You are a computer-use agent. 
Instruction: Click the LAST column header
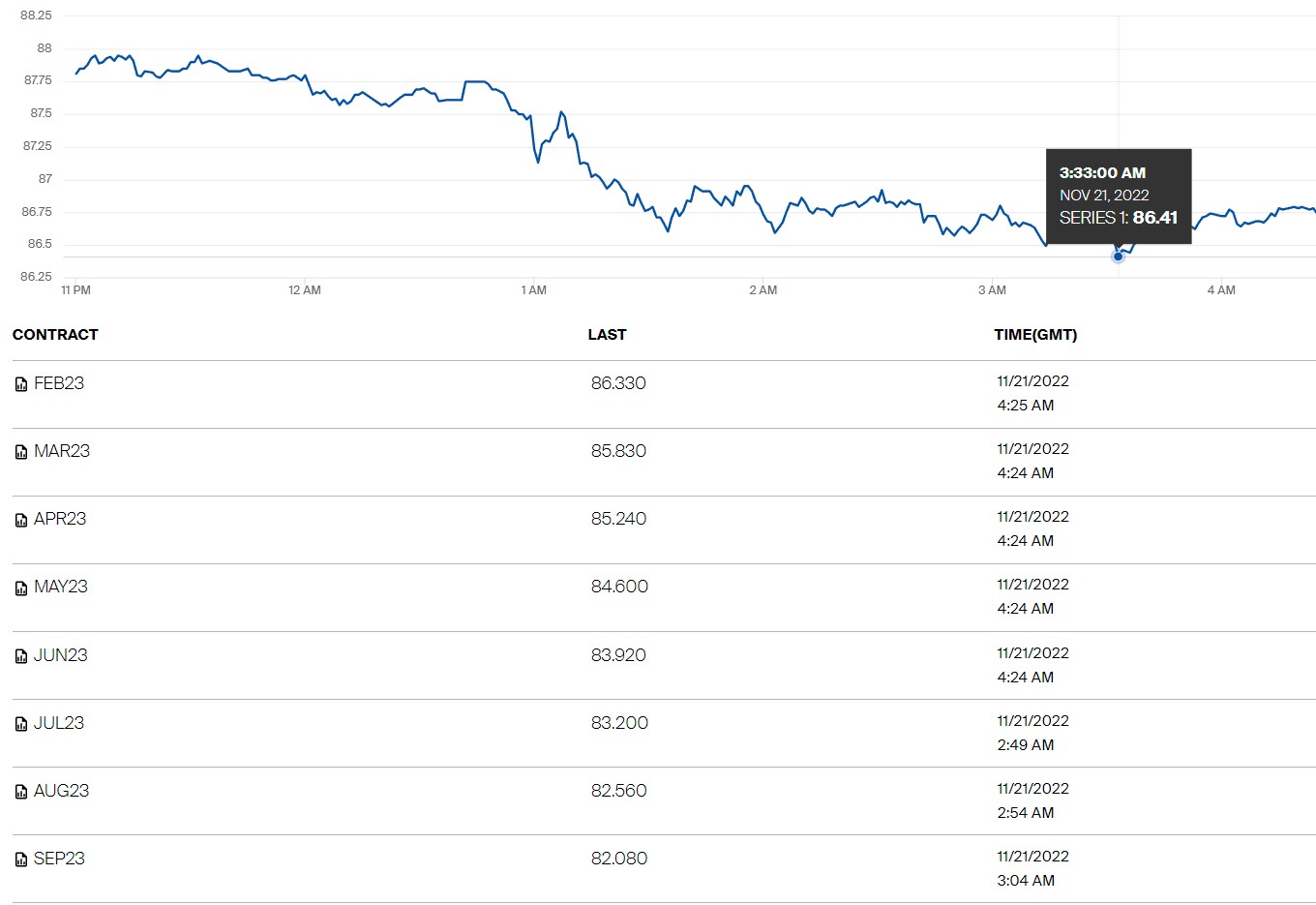click(607, 335)
